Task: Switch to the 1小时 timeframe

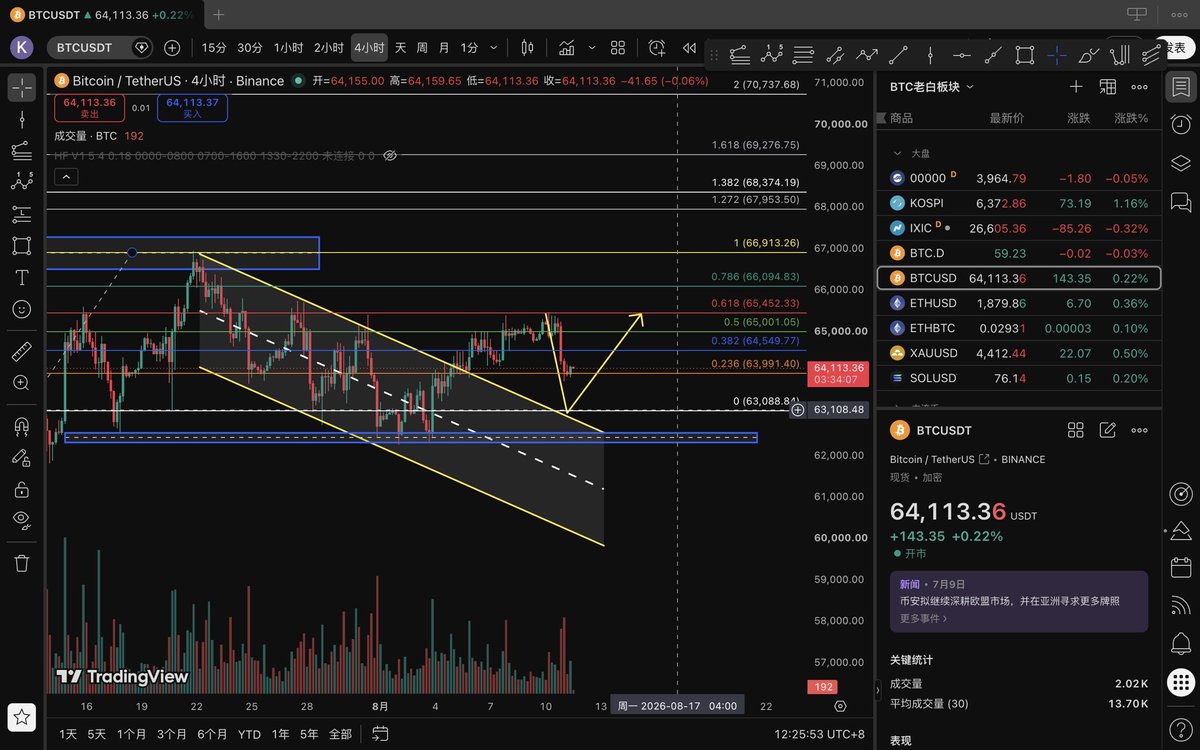Action: tap(289, 47)
